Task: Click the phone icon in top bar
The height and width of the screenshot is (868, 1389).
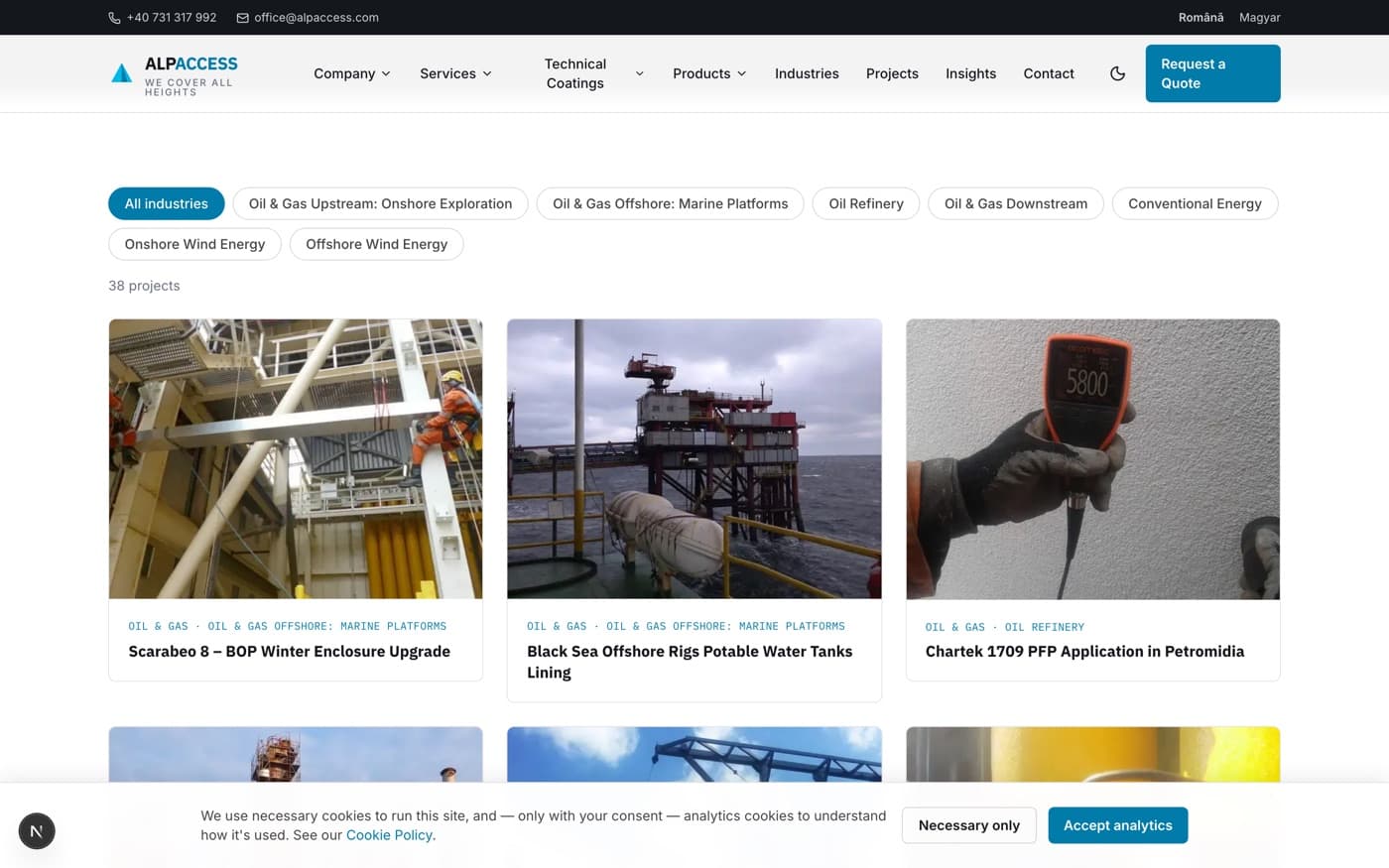Action: tap(114, 18)
